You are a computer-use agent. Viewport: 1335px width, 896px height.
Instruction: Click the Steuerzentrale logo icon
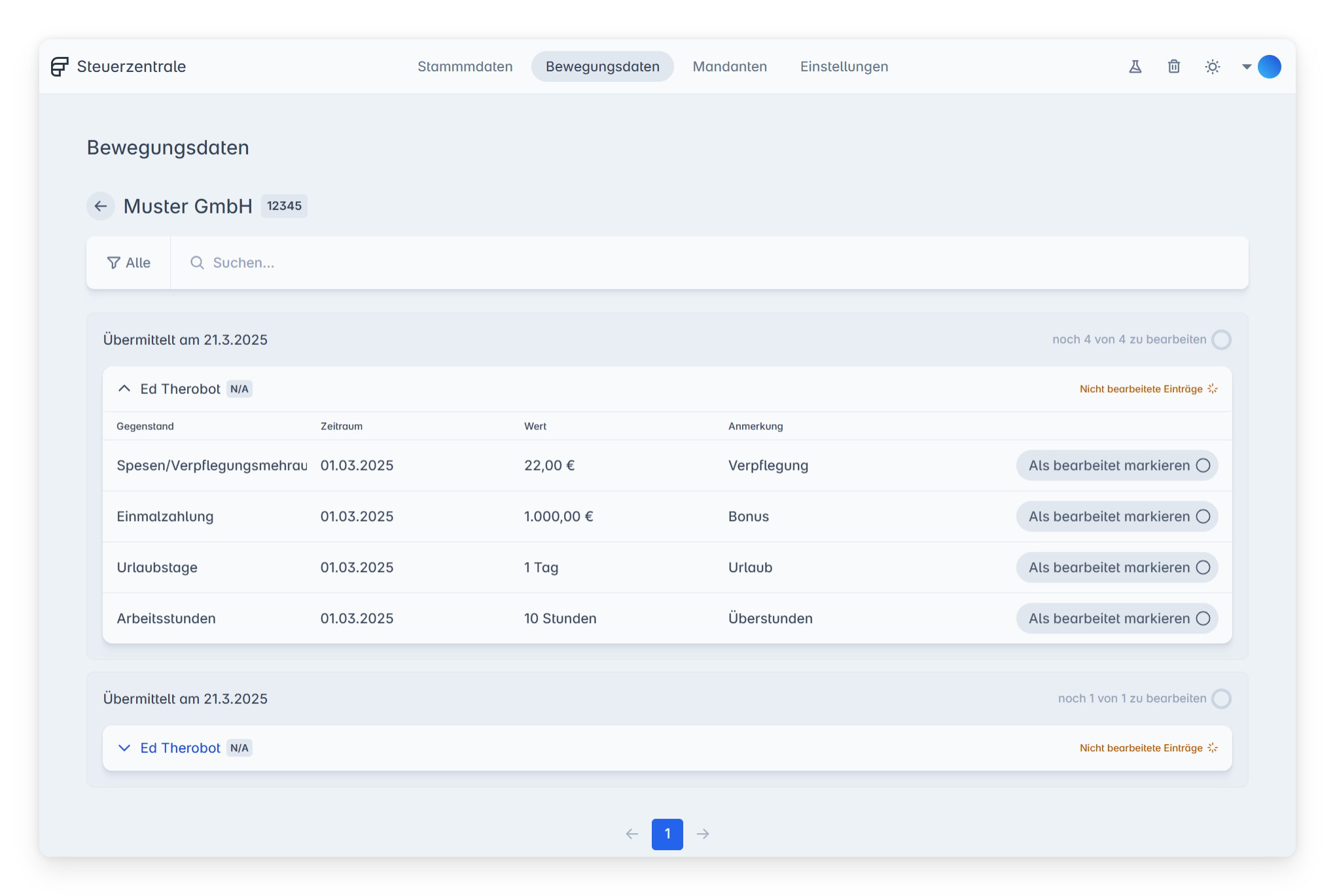(60, 67)
